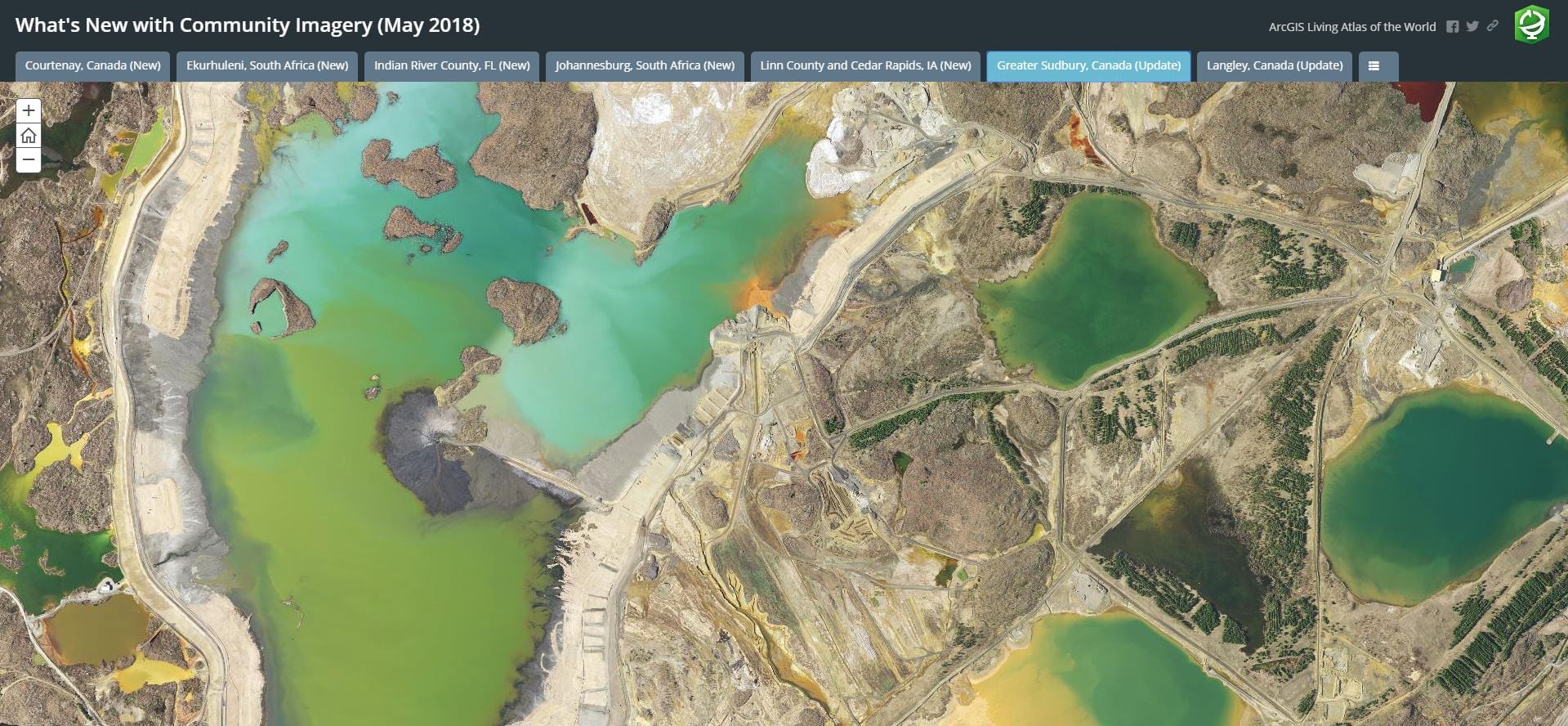
Task: Switch to Langley, Canada (Update) tab
Action: (1275, 66)
